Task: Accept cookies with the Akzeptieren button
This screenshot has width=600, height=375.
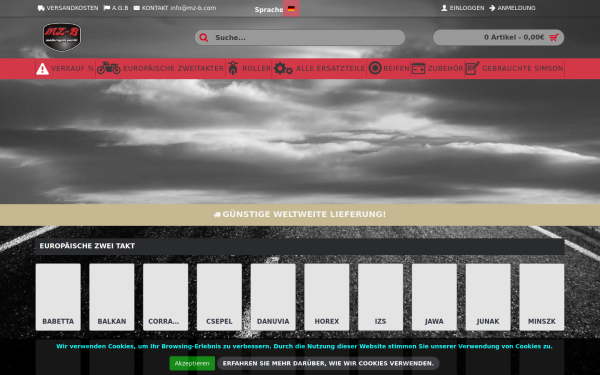Action: pyautogui.click(x=192, y=363)
